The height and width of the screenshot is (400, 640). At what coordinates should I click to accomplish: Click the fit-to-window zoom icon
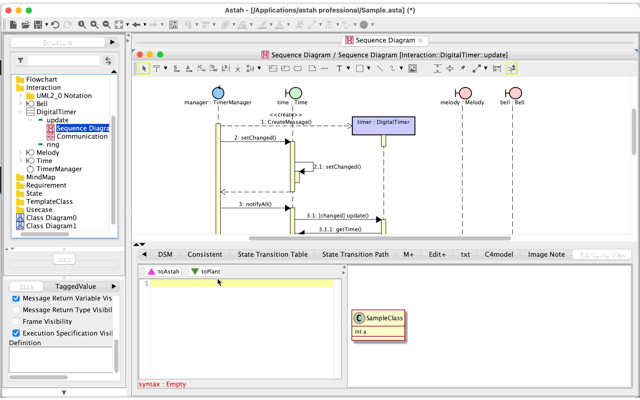coord(119,25)
